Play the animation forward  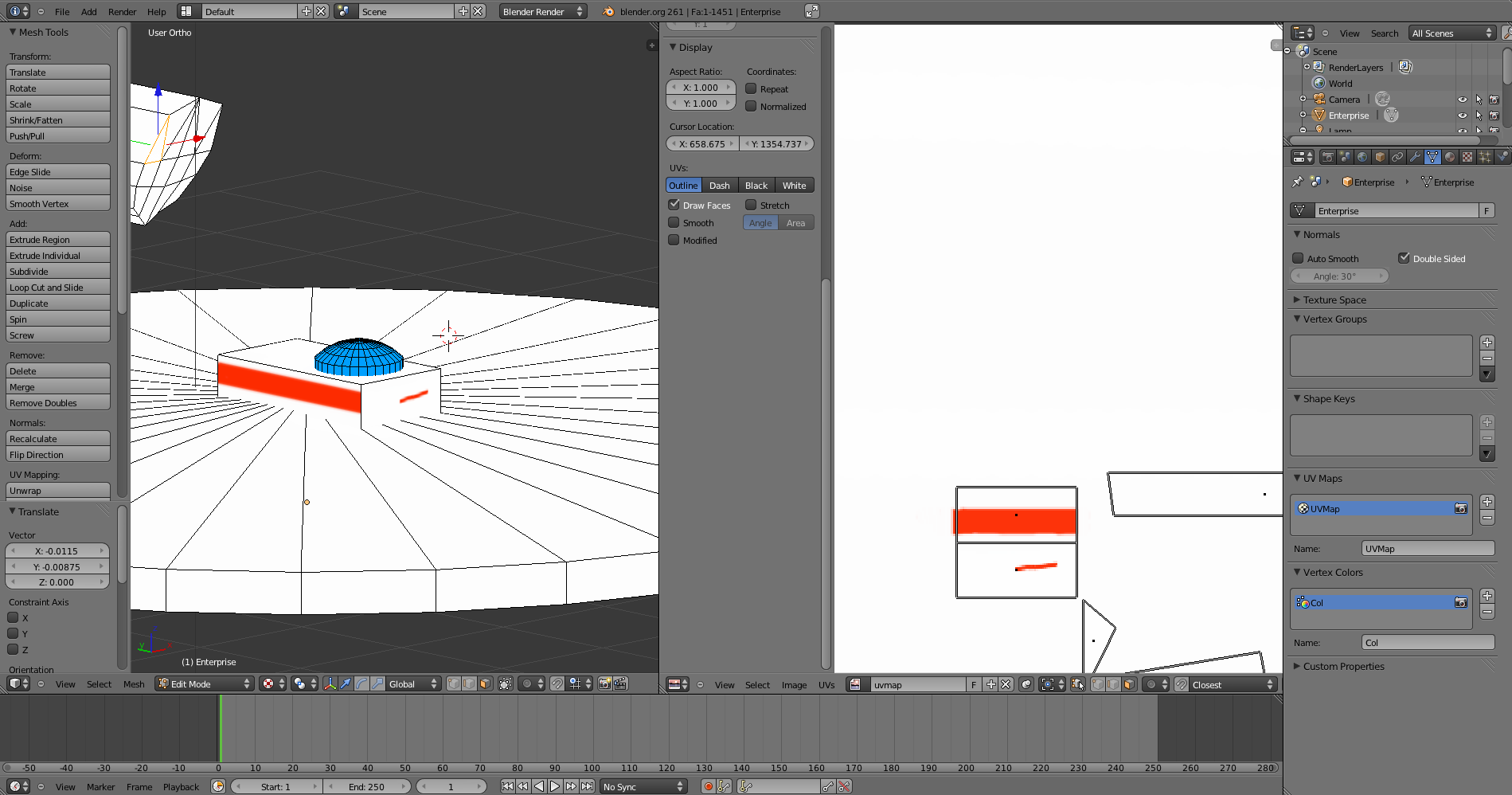pyautogui.click(x=555, y=786)
